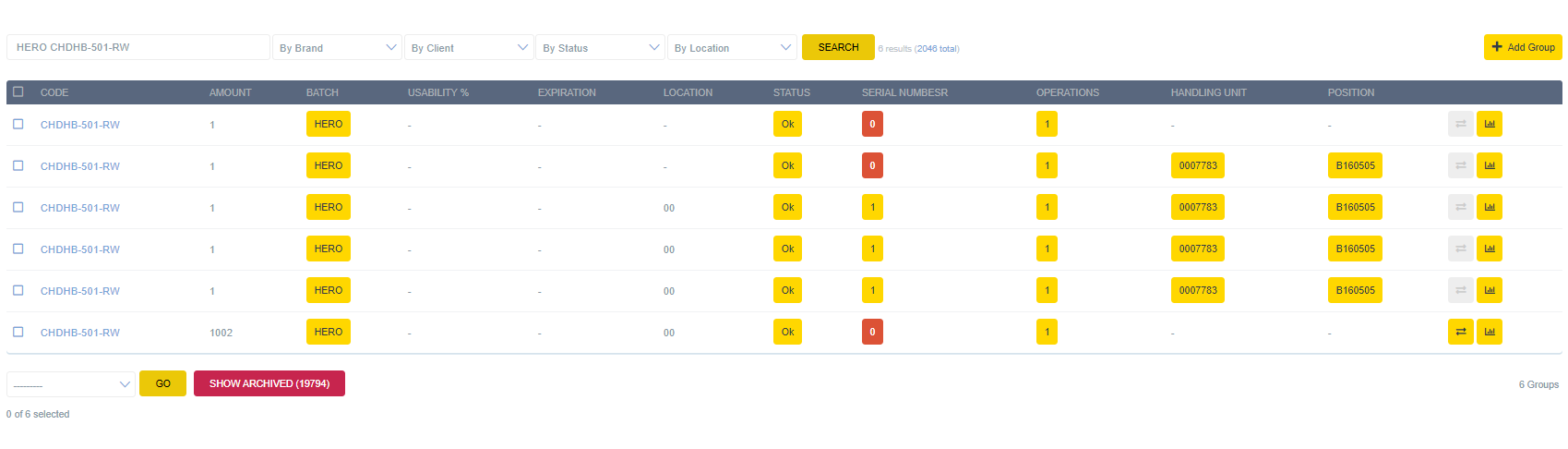1568x449 pixels.
Task: Click the SHOW ARCHIVED (19794) button
Action: point(269,383)
